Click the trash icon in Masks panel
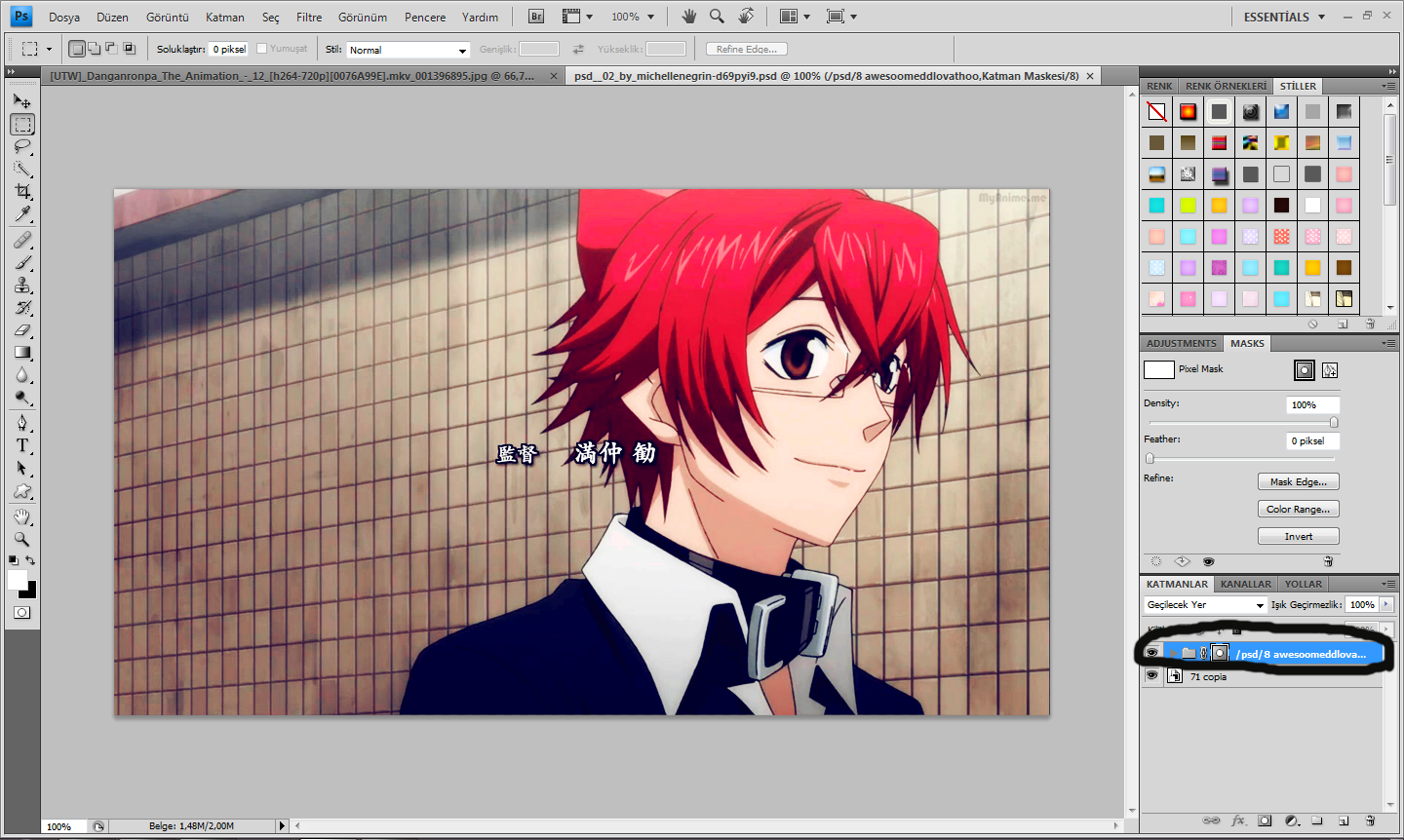The image size is (1404, 840). pyautogui.click(x=1328, y=561)
